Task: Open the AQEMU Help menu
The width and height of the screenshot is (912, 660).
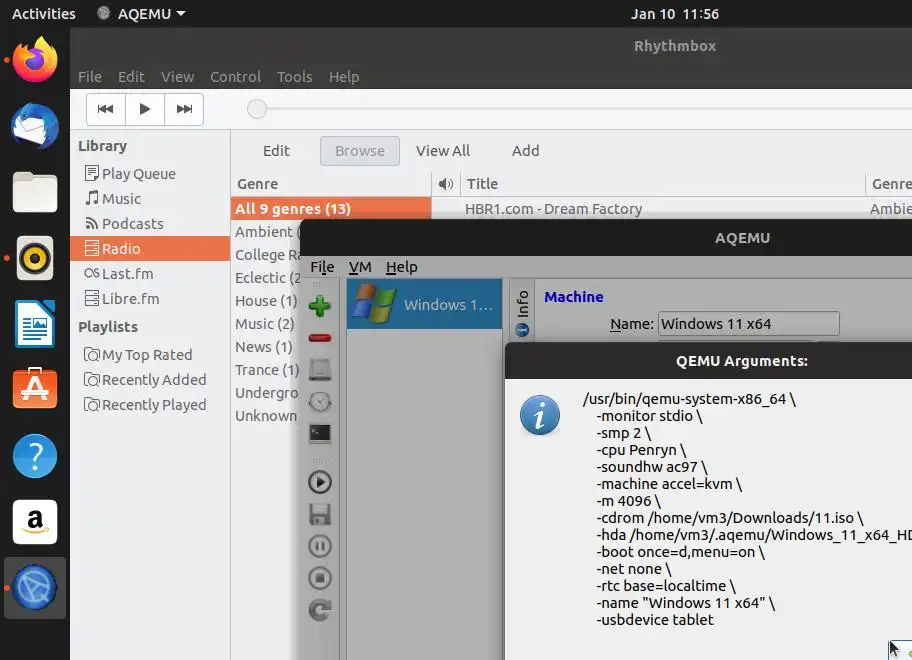Action: [x=401, y=267]
